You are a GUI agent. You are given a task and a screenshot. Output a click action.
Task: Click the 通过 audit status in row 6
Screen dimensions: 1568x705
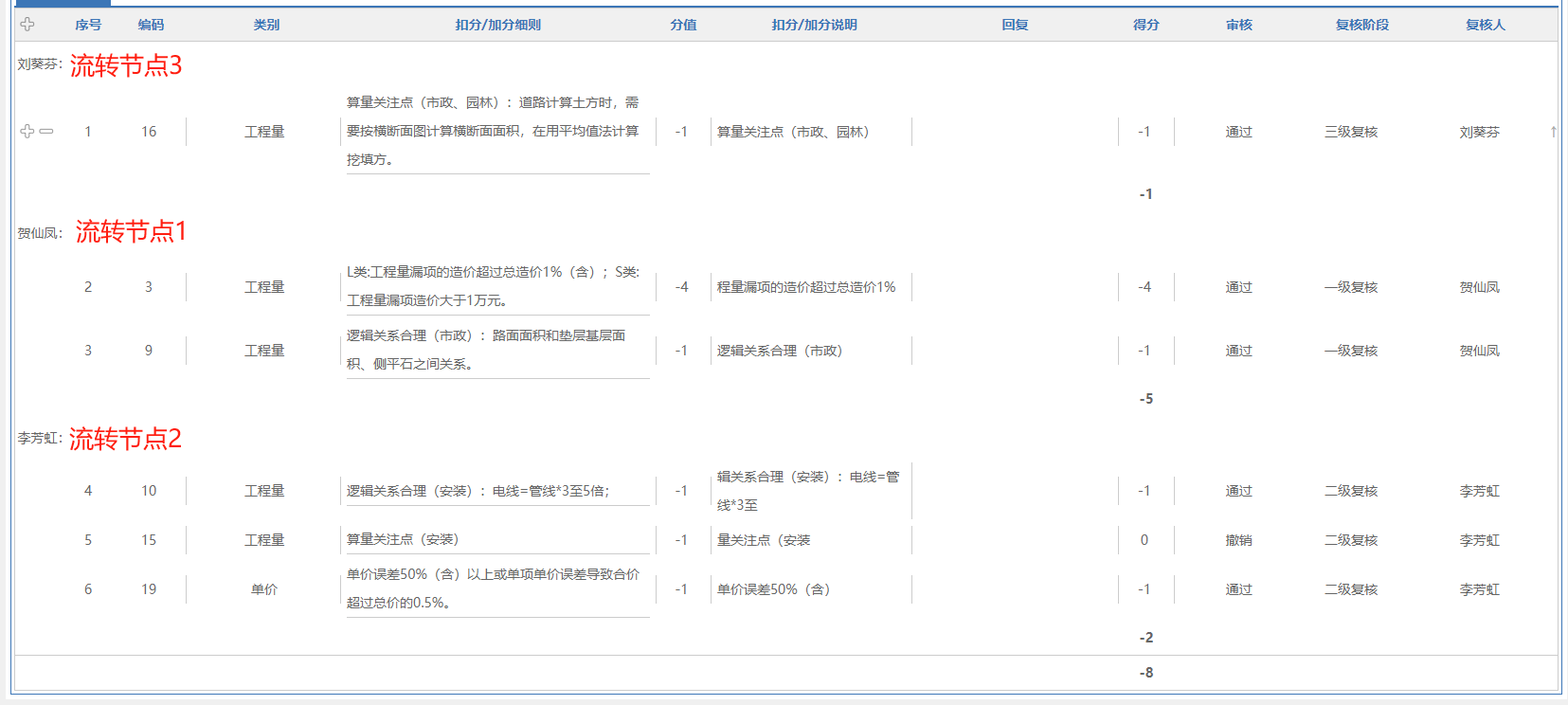point(1239,589)
